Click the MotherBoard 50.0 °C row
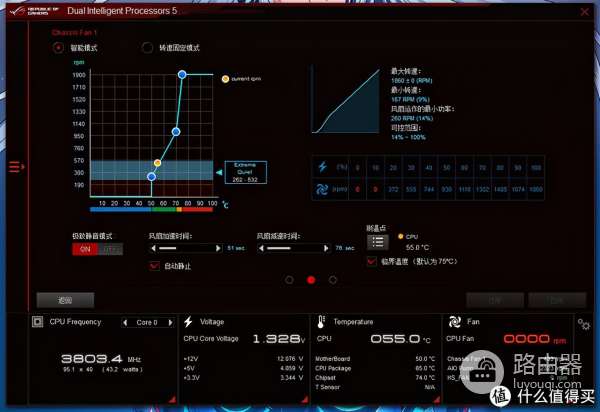The image size is (600, 412). [375, 359]
